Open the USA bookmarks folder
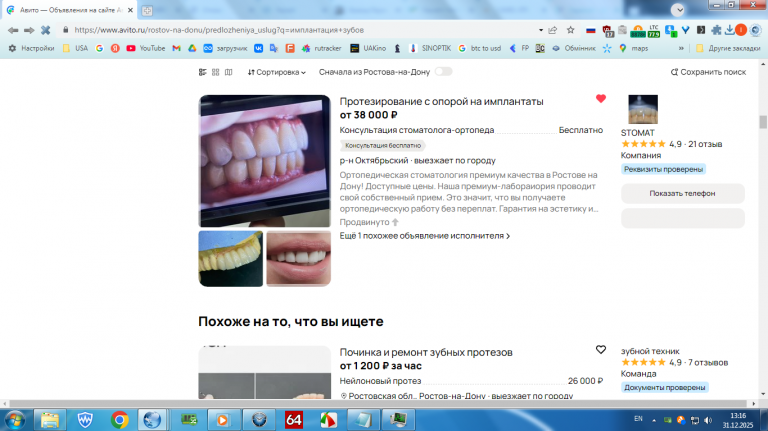 coord(75,48)
